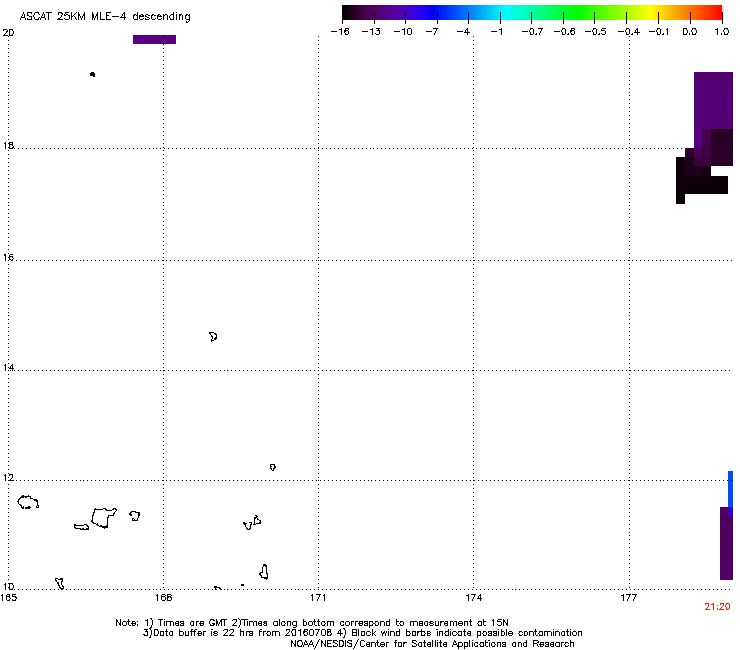Click the "Data buffer is 22 hrs" note line

tap(362, 633)
